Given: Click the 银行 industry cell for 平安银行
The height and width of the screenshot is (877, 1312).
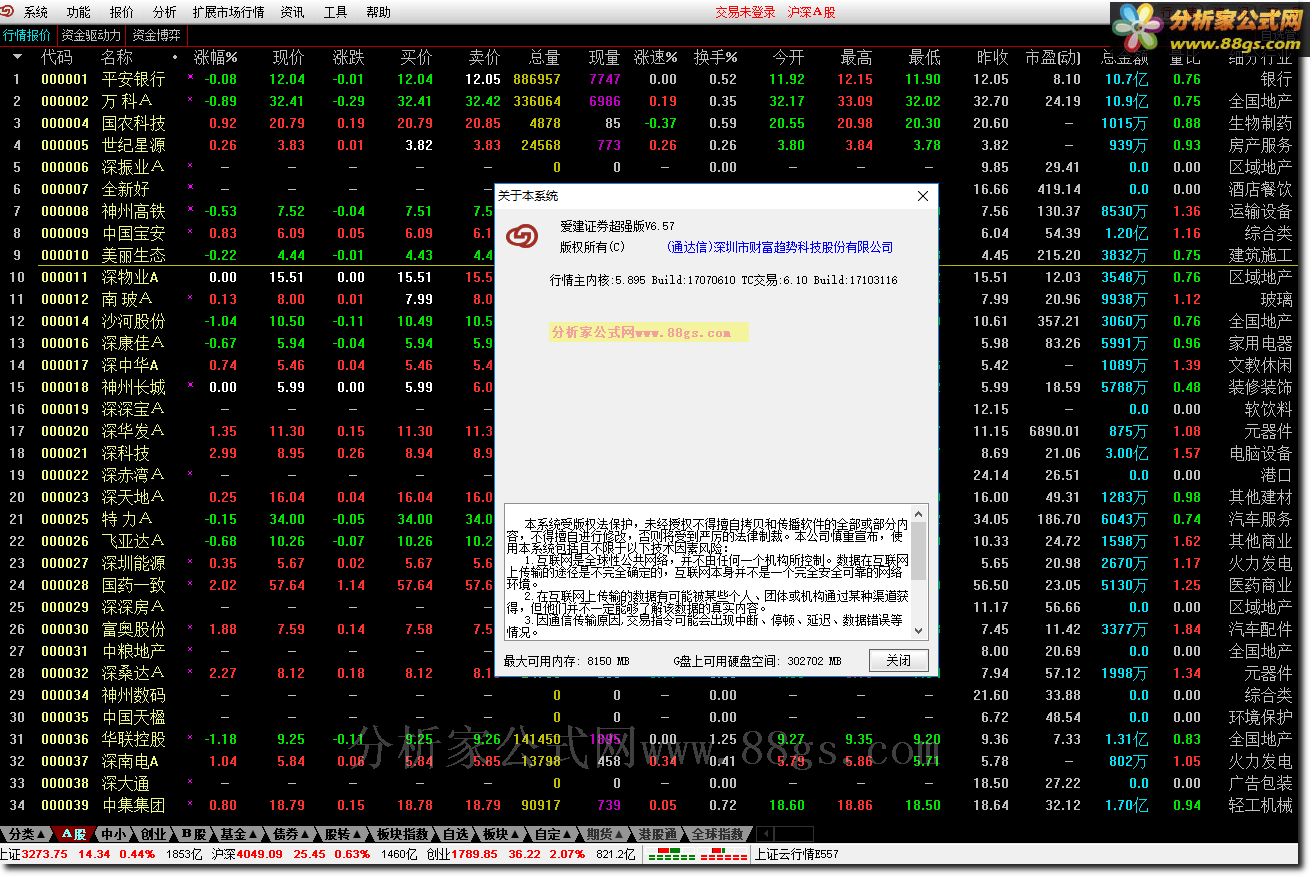Looking at the screenshot, I should [x=1276, y=79].
